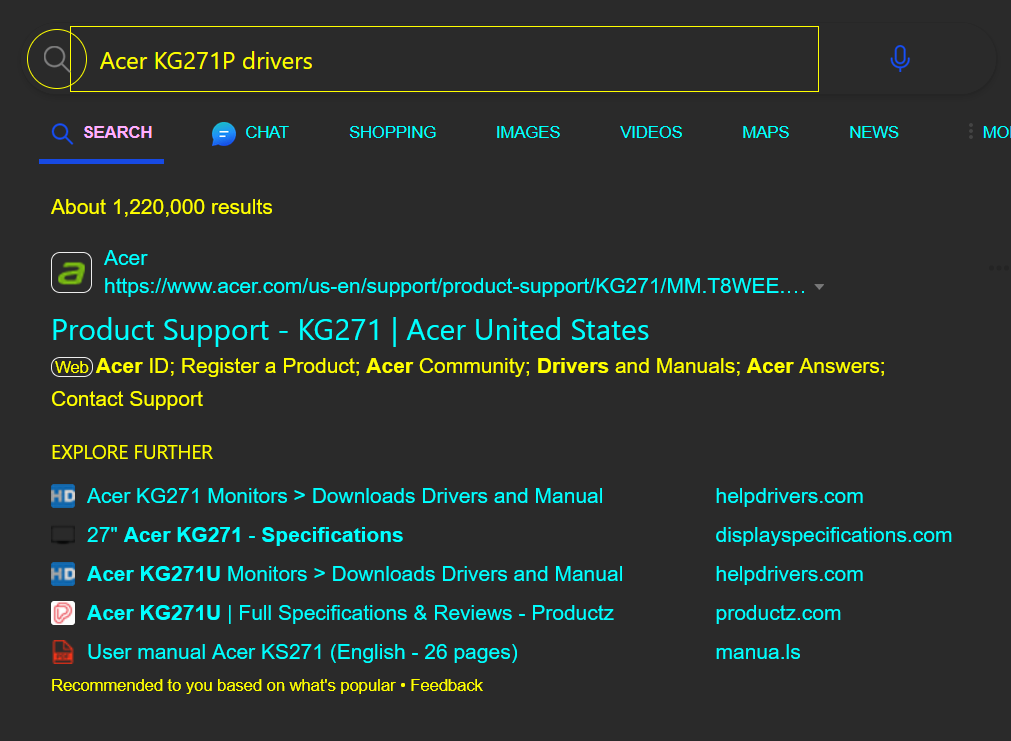The image size is (1011, 741).
Task: Select the MAPS tab
Action: [x=765, y=132]
